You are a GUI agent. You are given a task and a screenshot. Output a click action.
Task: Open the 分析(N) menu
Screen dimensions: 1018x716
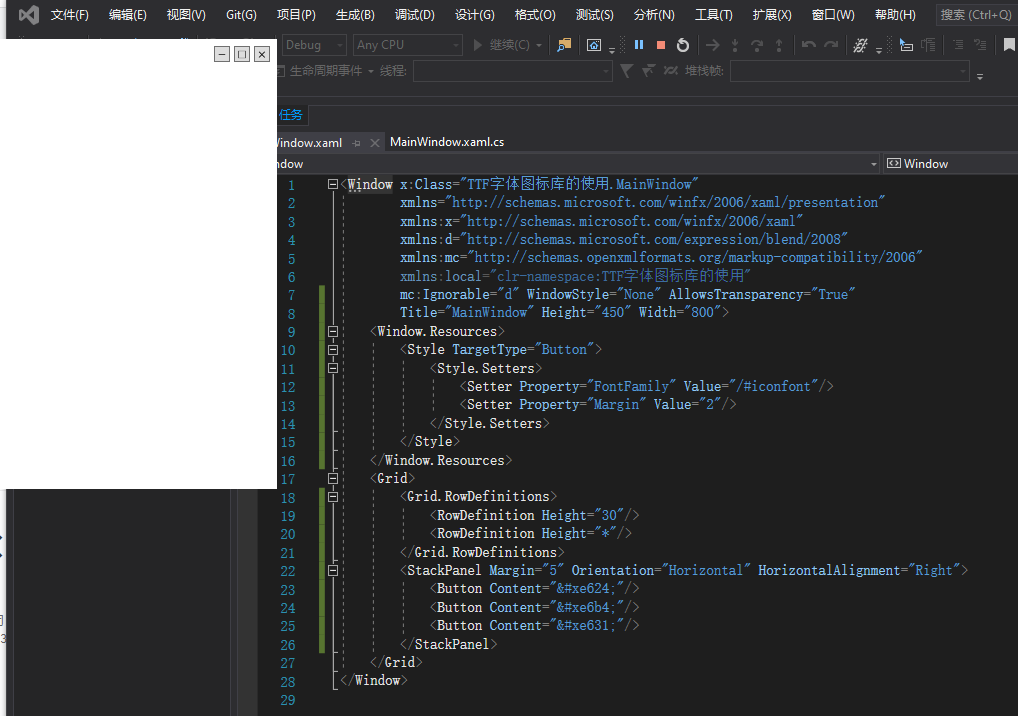pos(654,15)
